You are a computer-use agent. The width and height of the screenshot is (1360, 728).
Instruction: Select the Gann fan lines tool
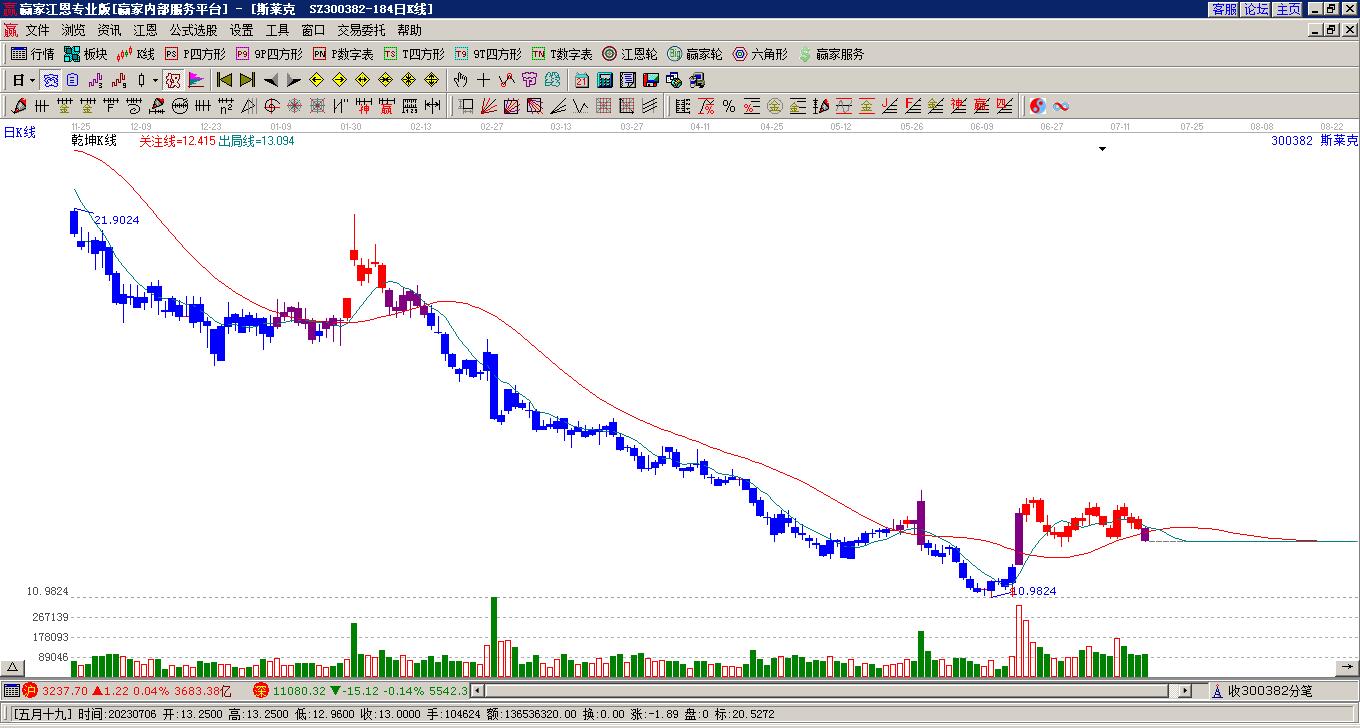pos(488,106)
